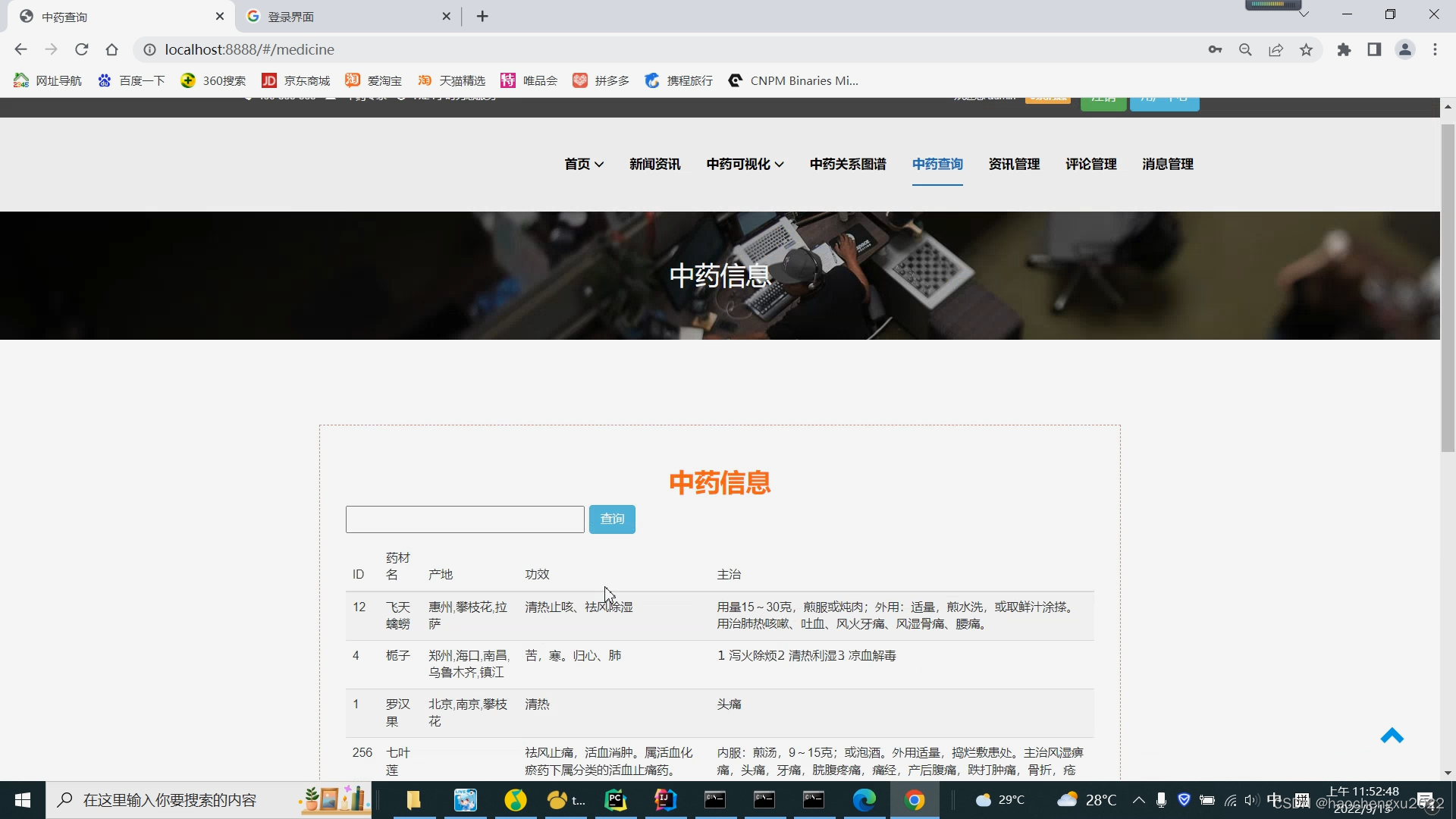Open the browser Extensions puzzle icon
This screenshot has height=819, width=1456.
click(x=1344, y=49)
